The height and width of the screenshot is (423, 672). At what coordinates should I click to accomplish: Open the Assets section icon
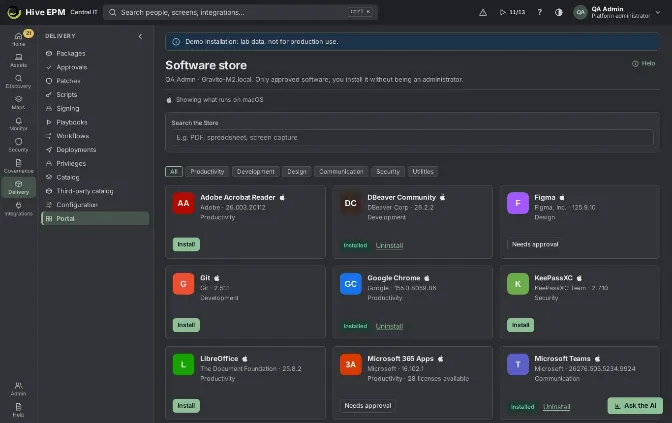[x=18, y=60]
